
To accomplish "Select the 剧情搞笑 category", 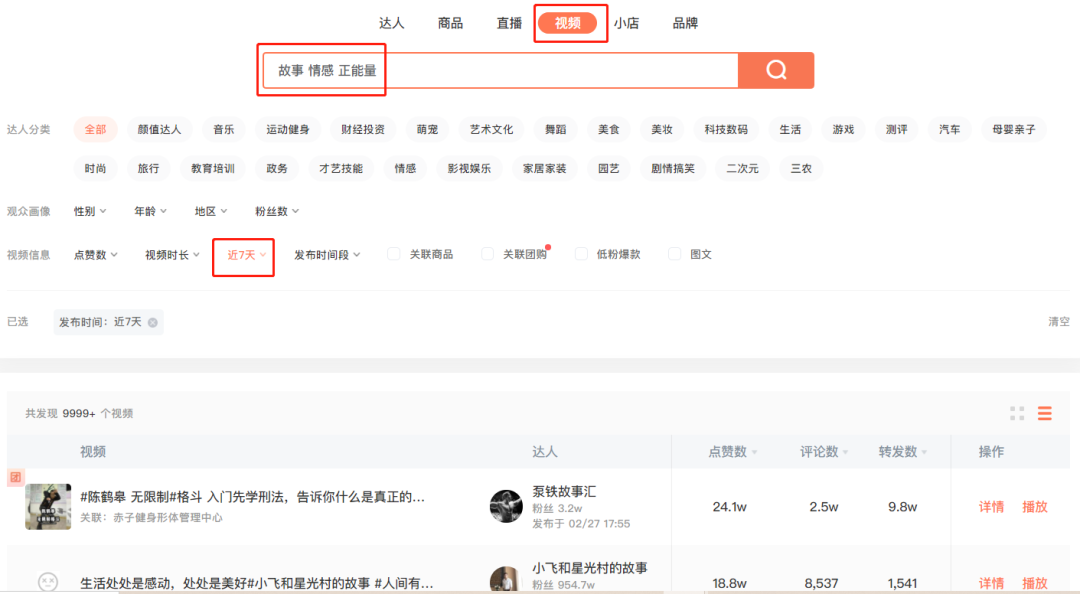I will (673, 169).
